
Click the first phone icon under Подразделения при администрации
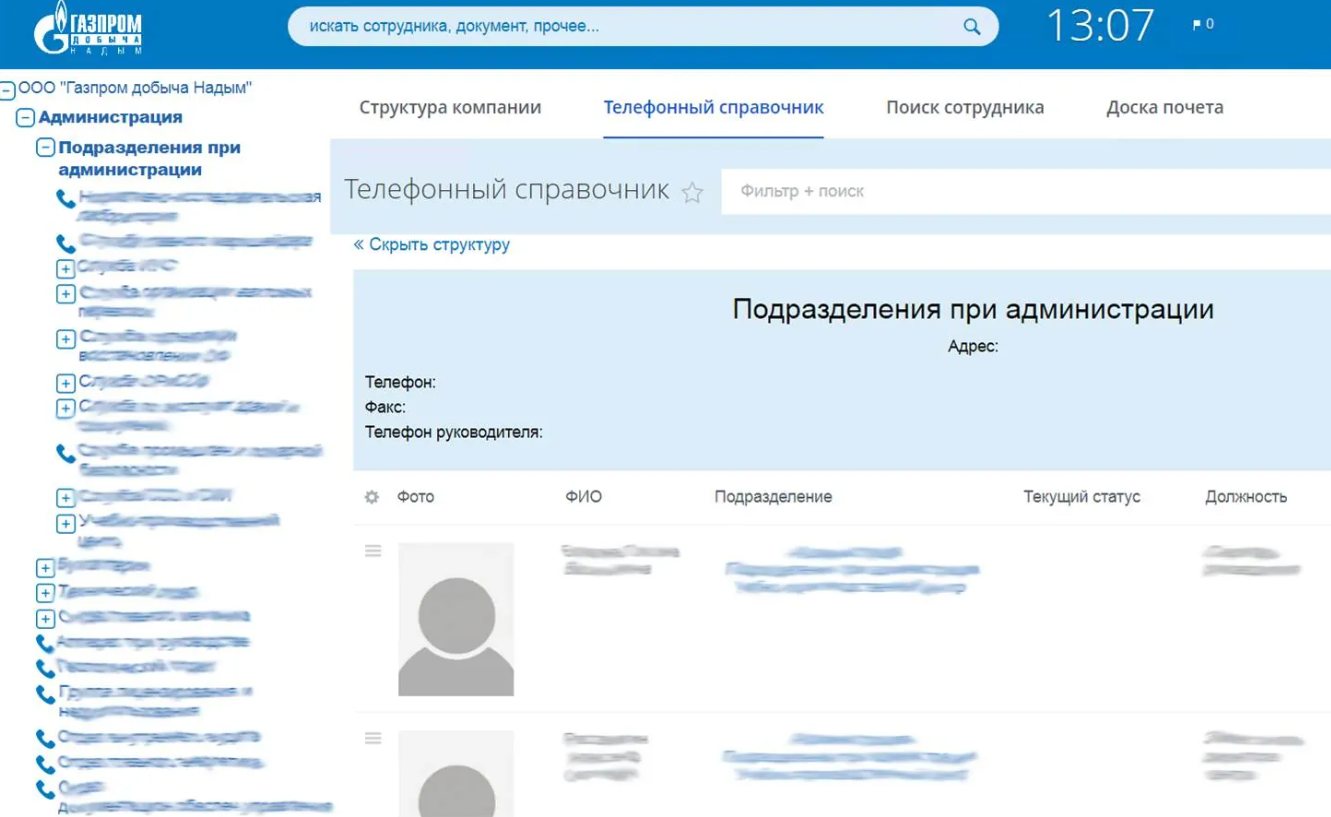(66, 199)
